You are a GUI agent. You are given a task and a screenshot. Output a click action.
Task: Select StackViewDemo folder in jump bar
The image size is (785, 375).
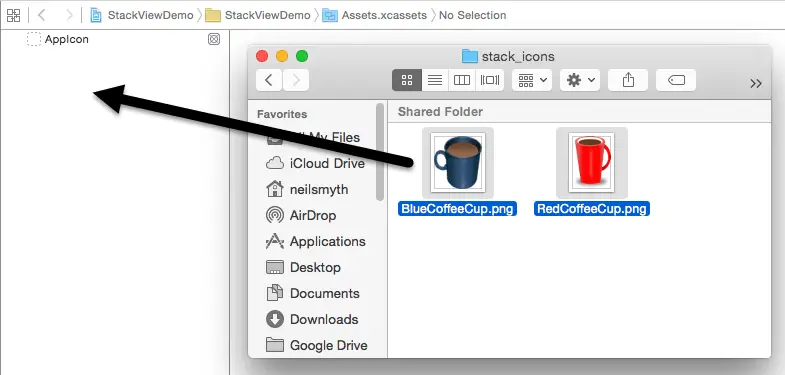[258, 15]
